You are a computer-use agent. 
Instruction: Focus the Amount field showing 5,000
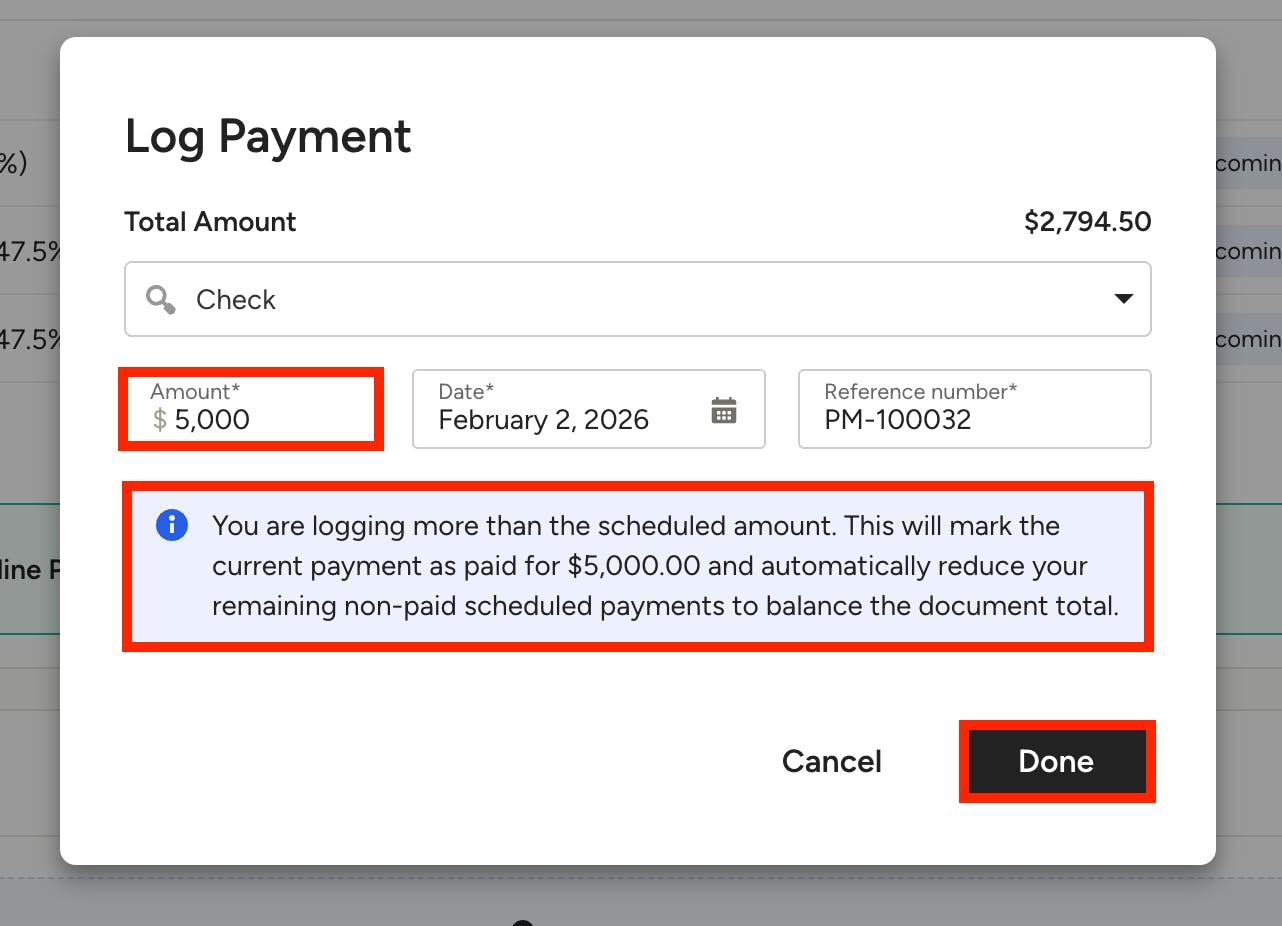point(251,408)
